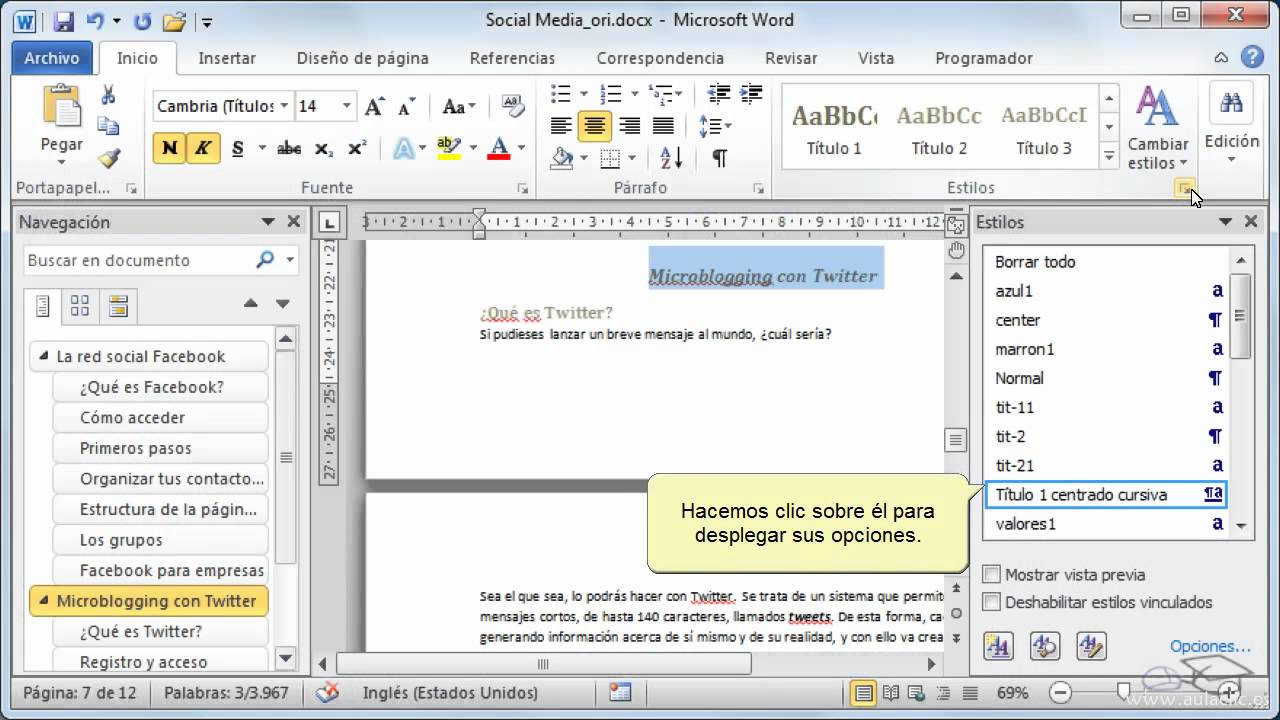The height and width of the screenshot is (720, 1280).
Task: Open the Archivo tab
Action: click(52, 58)
